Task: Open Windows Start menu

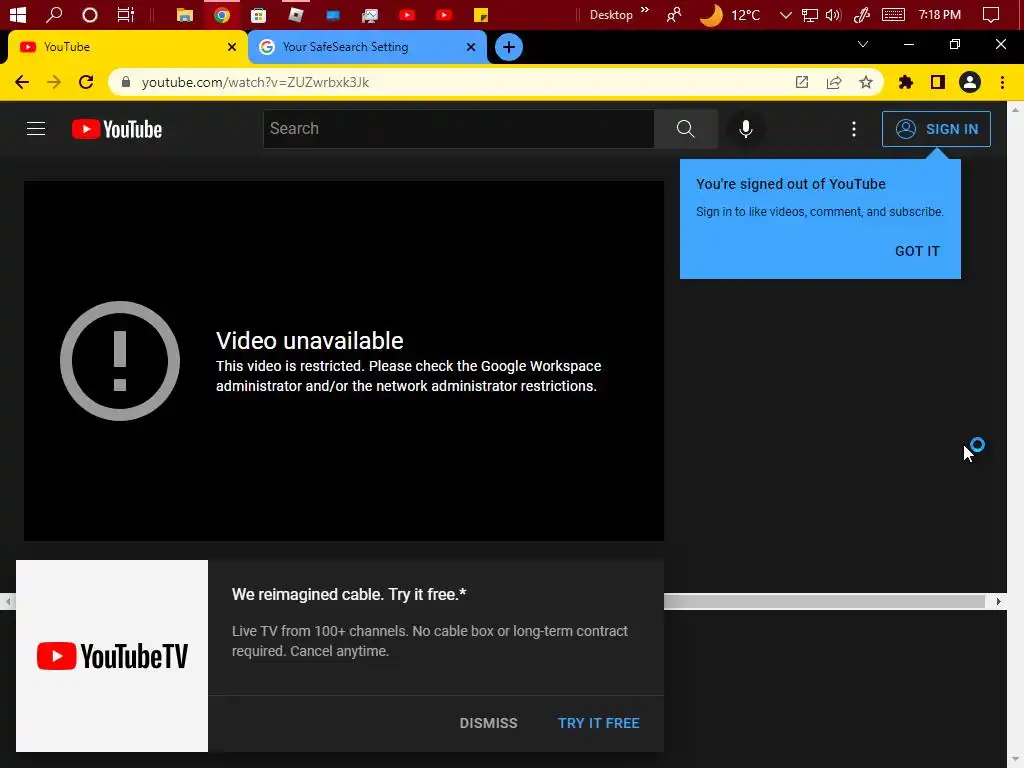Action: click(18, 14)
